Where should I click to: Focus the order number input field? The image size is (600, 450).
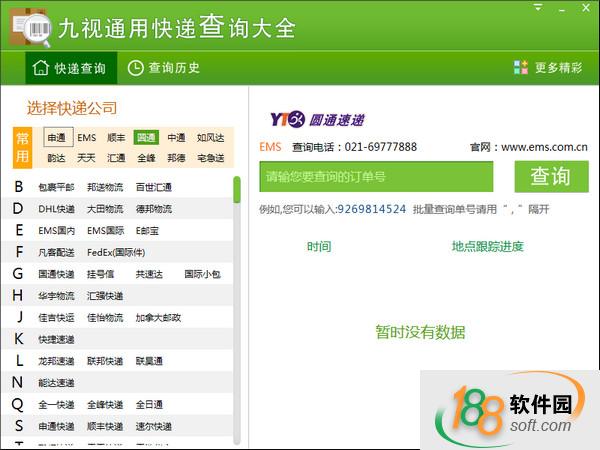click(376, 176)
